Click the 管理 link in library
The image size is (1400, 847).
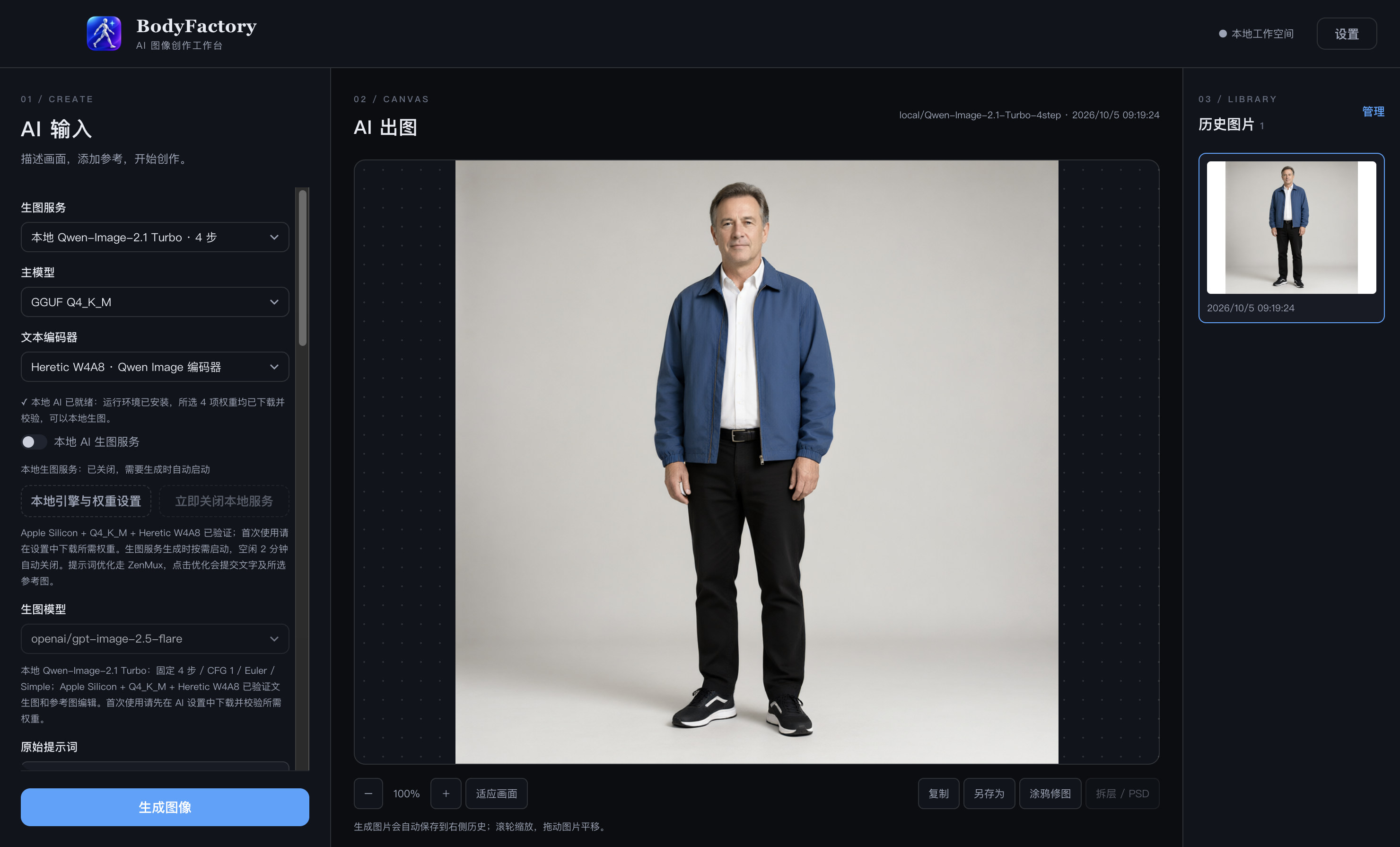tap(1374, 111)
